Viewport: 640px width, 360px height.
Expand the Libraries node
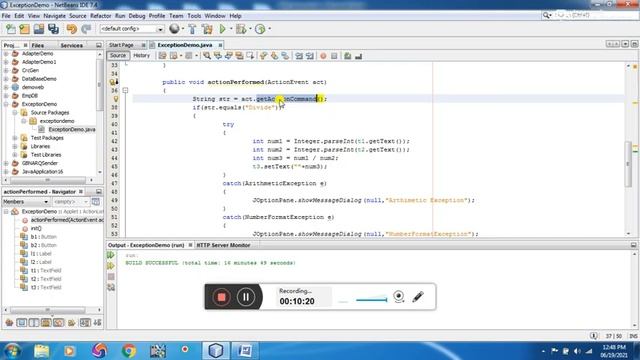pos(15,146)
